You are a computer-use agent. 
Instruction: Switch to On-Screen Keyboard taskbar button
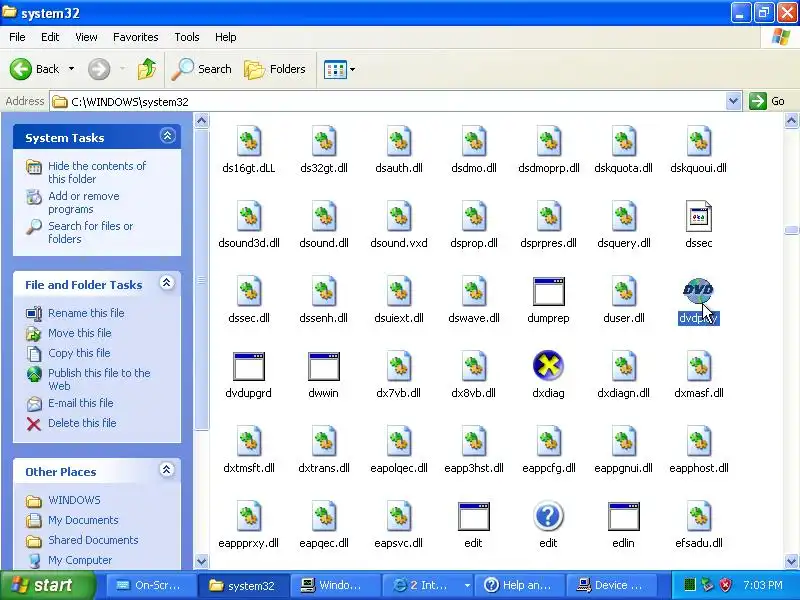[151, 585]
